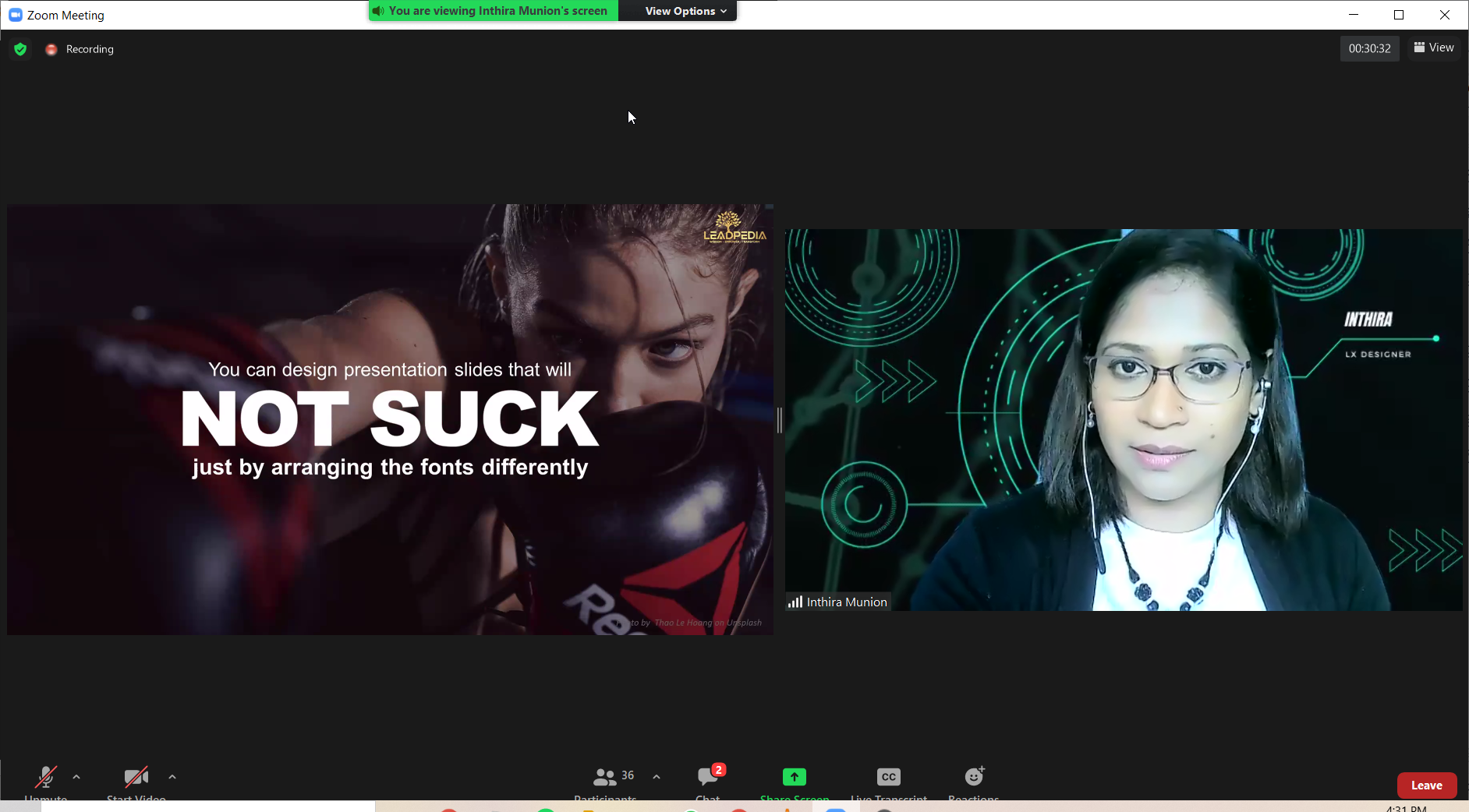
Task: Click the Share Screen button
Action: (x=795, y=782)
